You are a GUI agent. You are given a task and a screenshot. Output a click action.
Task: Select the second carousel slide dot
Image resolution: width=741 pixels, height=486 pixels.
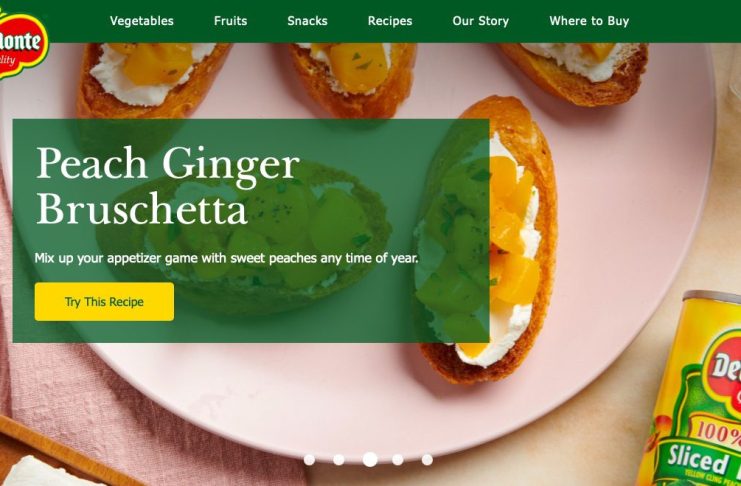click(x=339, y=460)
